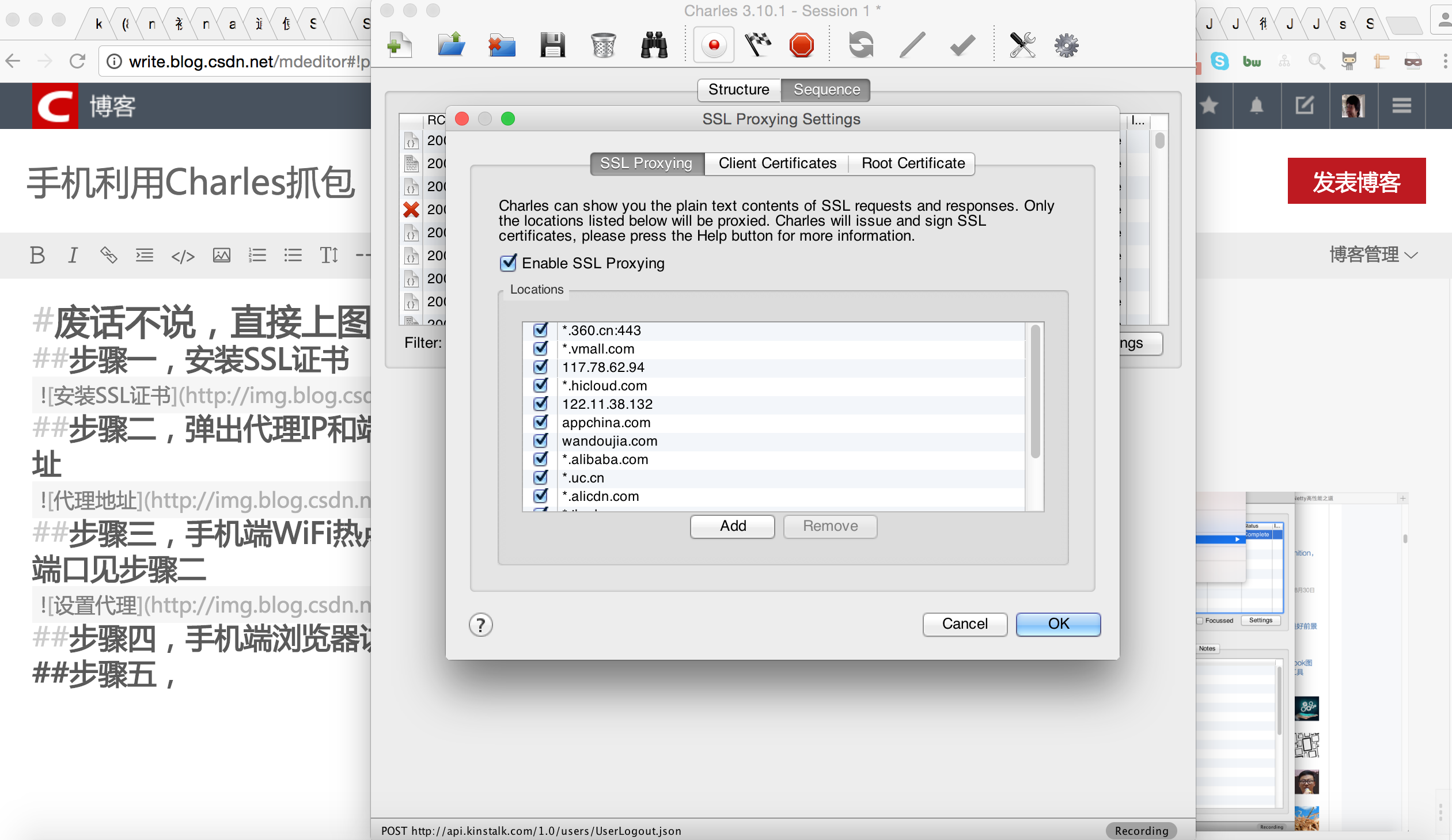Switch to the Sequence view tab
Screen dimensions: 1452x840
[x=826, y=89]
